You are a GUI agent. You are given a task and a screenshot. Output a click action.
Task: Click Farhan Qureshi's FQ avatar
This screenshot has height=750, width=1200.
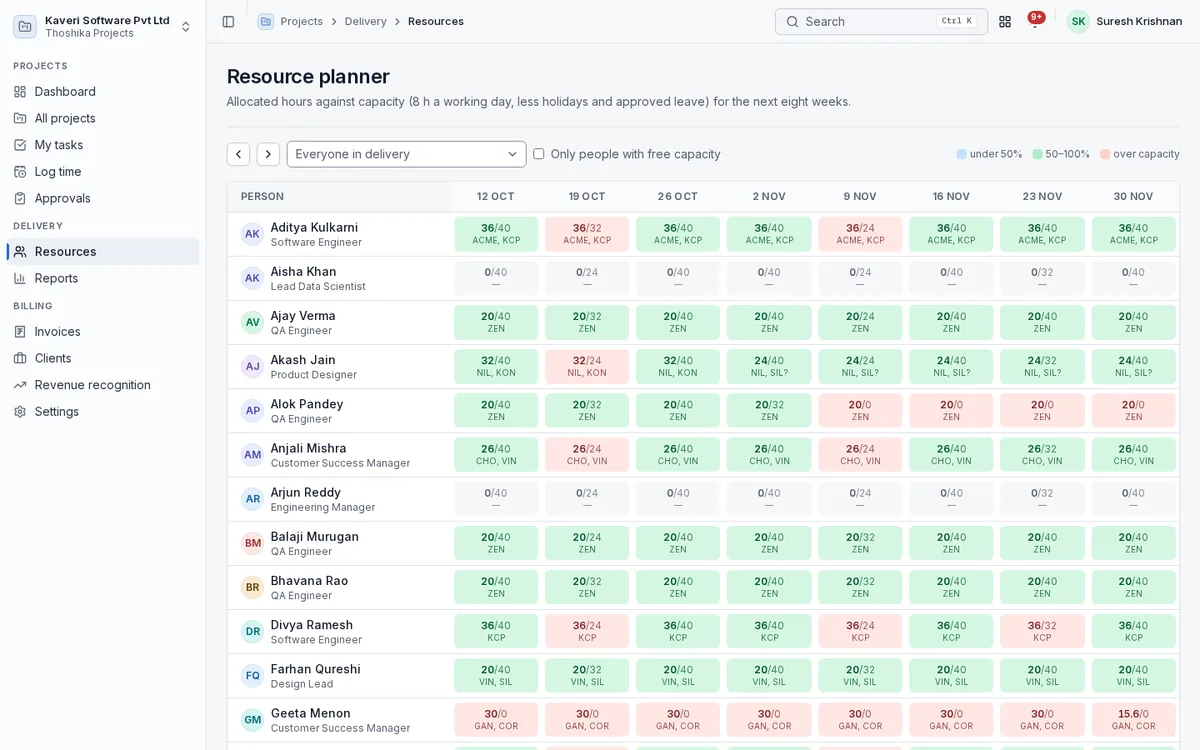pyautogui.click(x=252, y=675)
